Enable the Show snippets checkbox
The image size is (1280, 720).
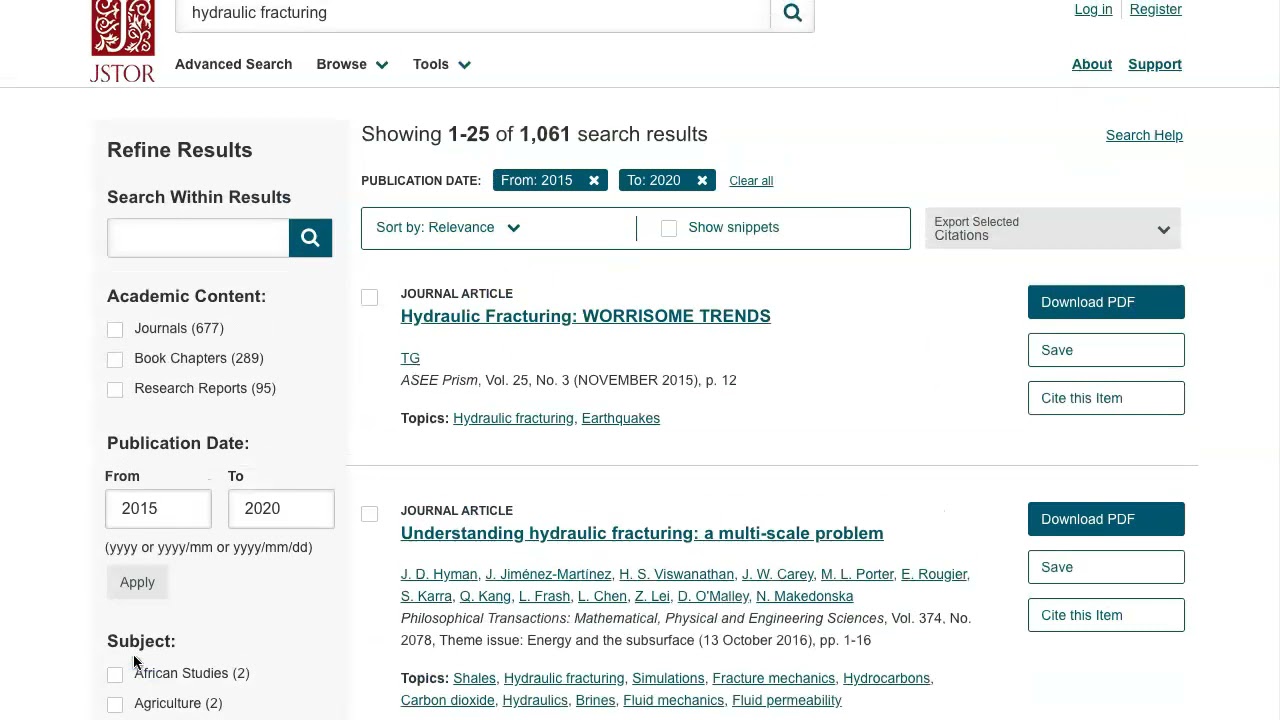pos(669,229)
